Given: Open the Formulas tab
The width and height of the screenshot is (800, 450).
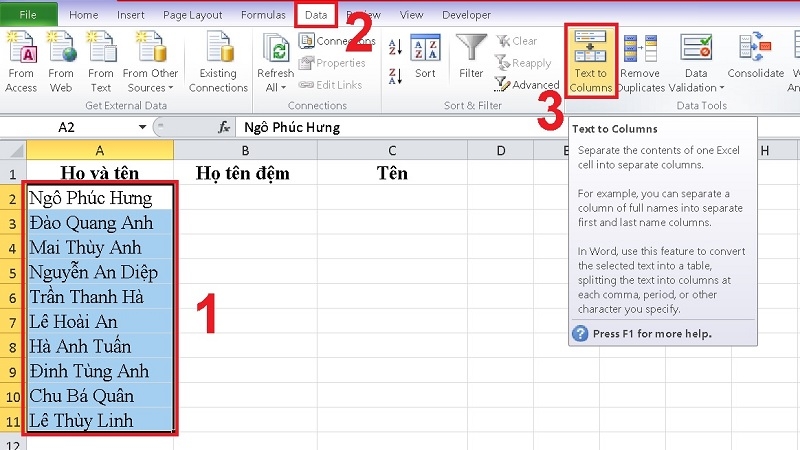Looking at the screenshot, I should (263, 15).
